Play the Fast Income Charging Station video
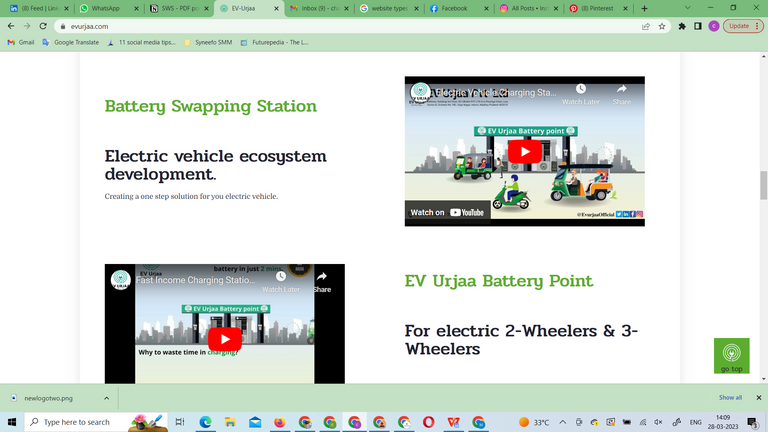This screenshot has height=432, width=768. (x=225, y=339)
